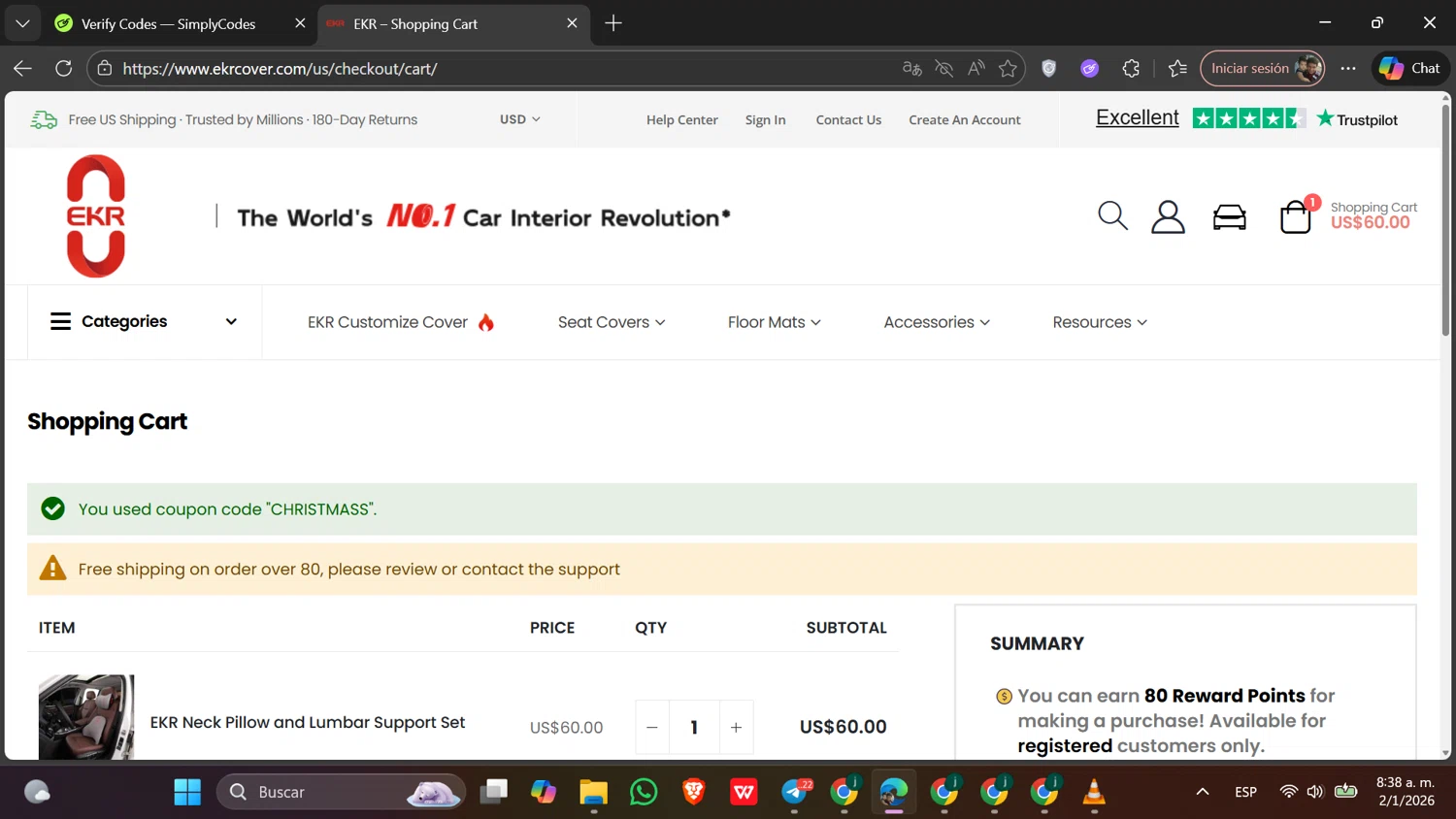Reload the page with refresh icon
Screen dimensions: 1456x819
[x=63, y=68]
